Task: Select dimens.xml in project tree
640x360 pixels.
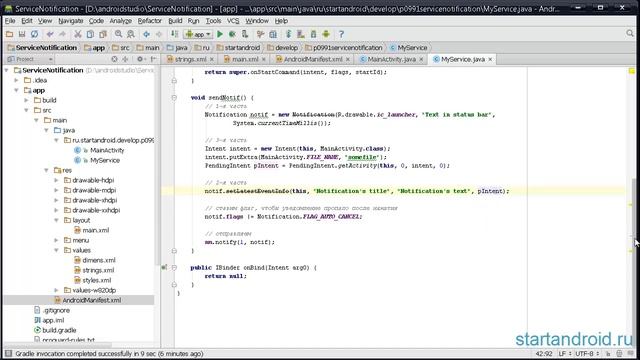Action: click(x=99, y=260)
